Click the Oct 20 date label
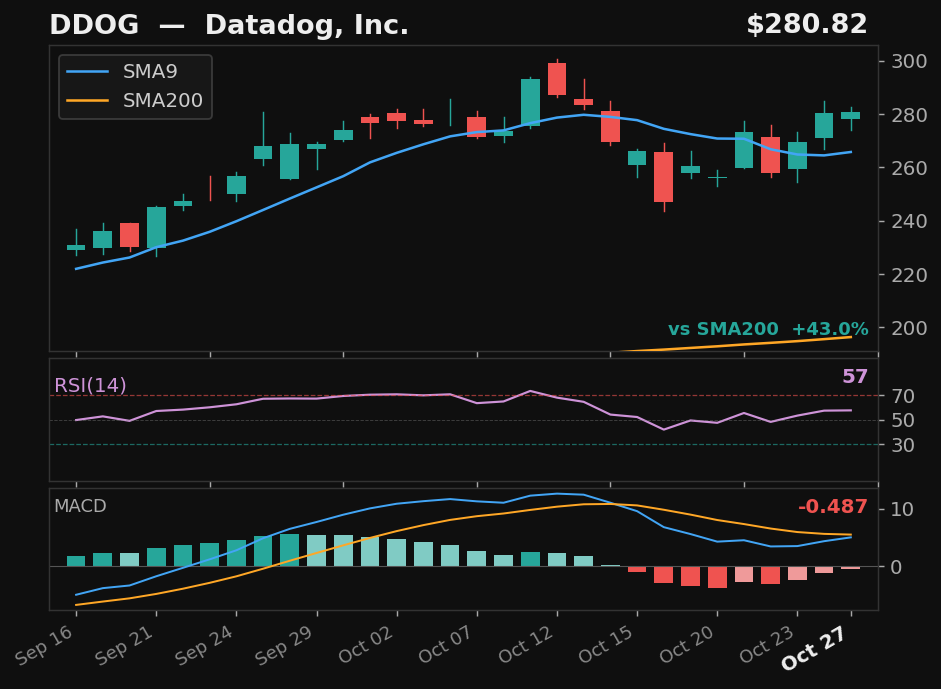 pos(687,644)
